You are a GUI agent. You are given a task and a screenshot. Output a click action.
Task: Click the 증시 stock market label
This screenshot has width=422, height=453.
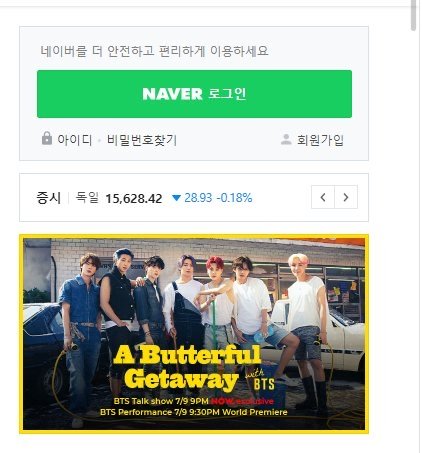pos(49,198)
